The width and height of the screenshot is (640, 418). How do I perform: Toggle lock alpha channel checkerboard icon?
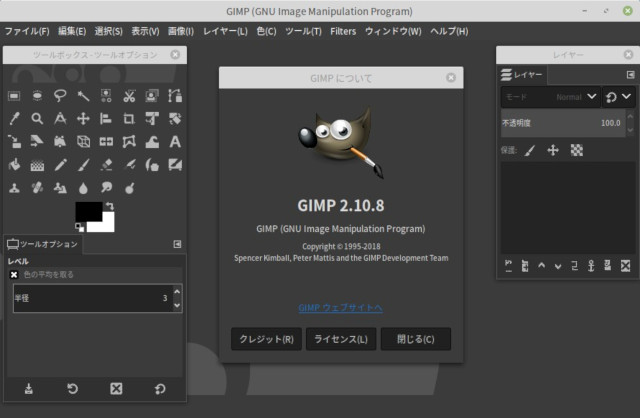coord(576,150)
